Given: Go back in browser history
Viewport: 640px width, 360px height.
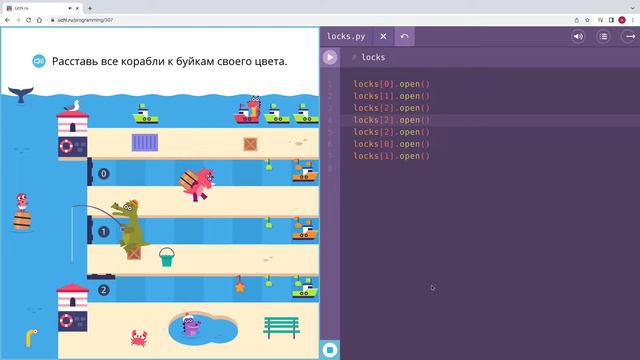Looking at the screenshot, I should pyautogui.click(x=7, y=20).
